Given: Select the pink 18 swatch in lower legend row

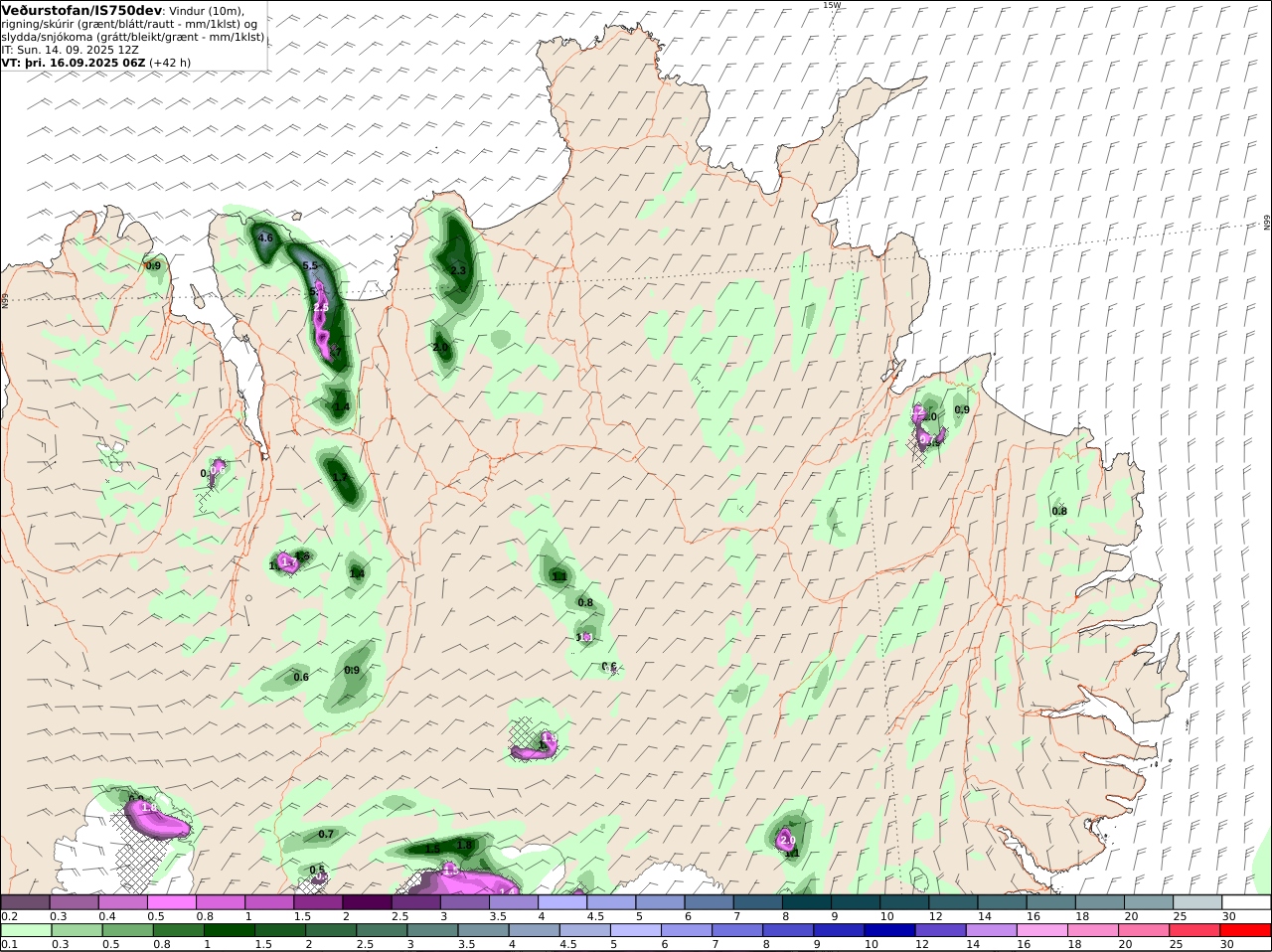Looking at the screenshot, I should [x=1093, y=931].
